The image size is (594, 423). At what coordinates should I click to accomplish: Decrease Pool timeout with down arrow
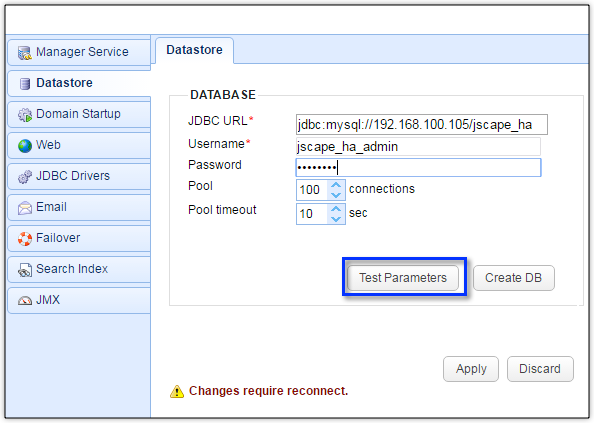pyautogui.click(x=336, y=219)
